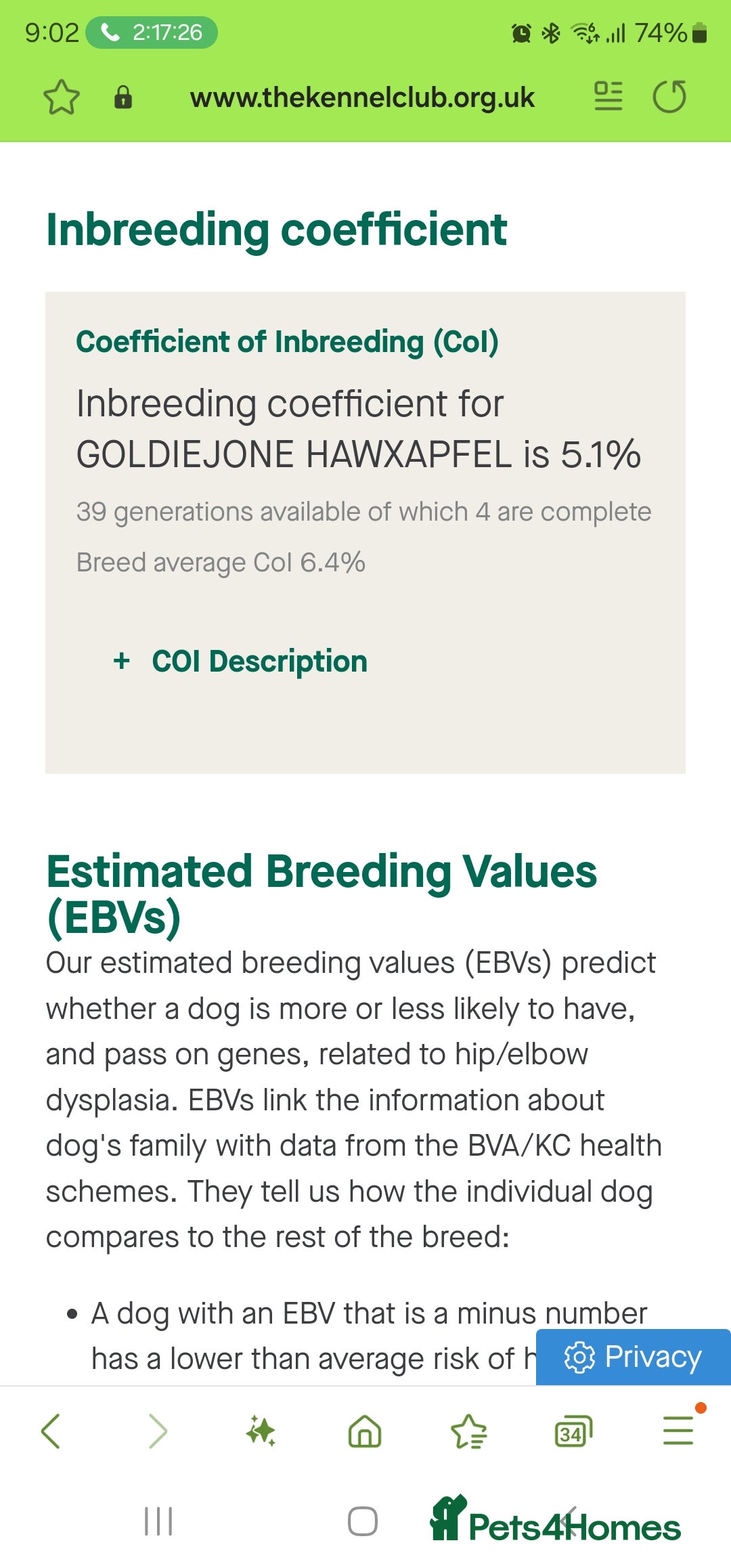731x1568 pixels.
Task: Open the browser hamburger menu
Action: [678, 1430]
